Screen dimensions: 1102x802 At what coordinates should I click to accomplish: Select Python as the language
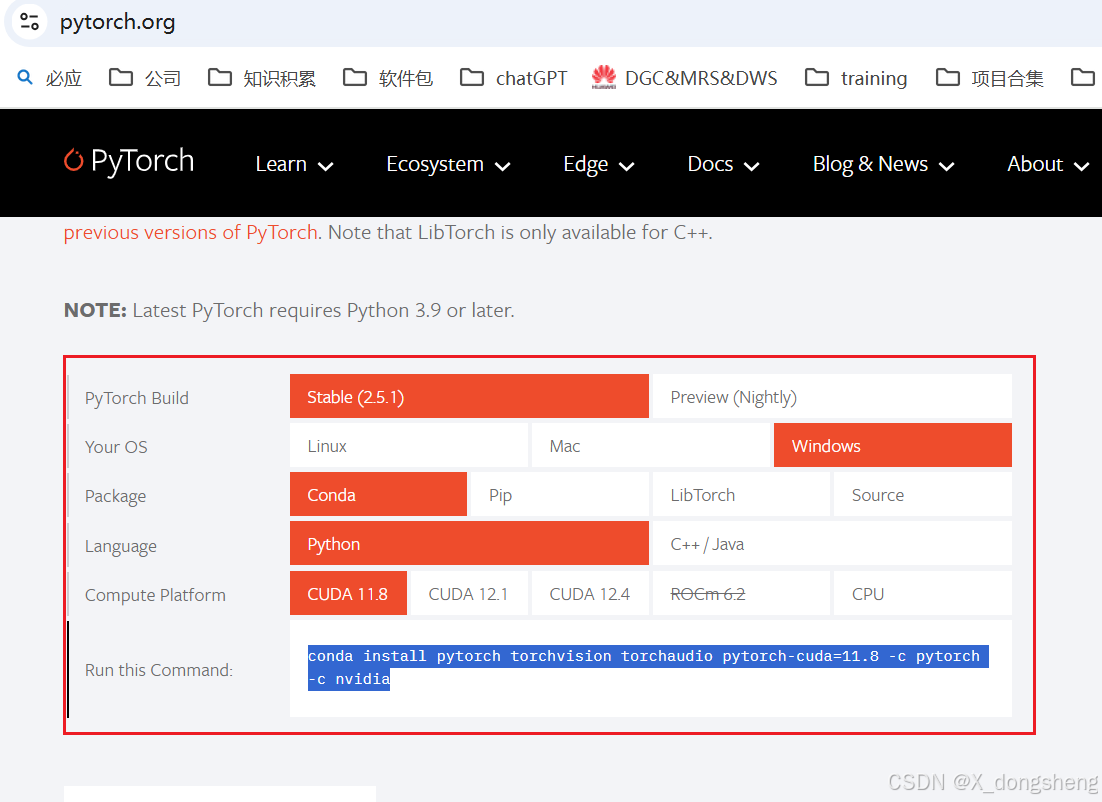click(x=469, y=544)
